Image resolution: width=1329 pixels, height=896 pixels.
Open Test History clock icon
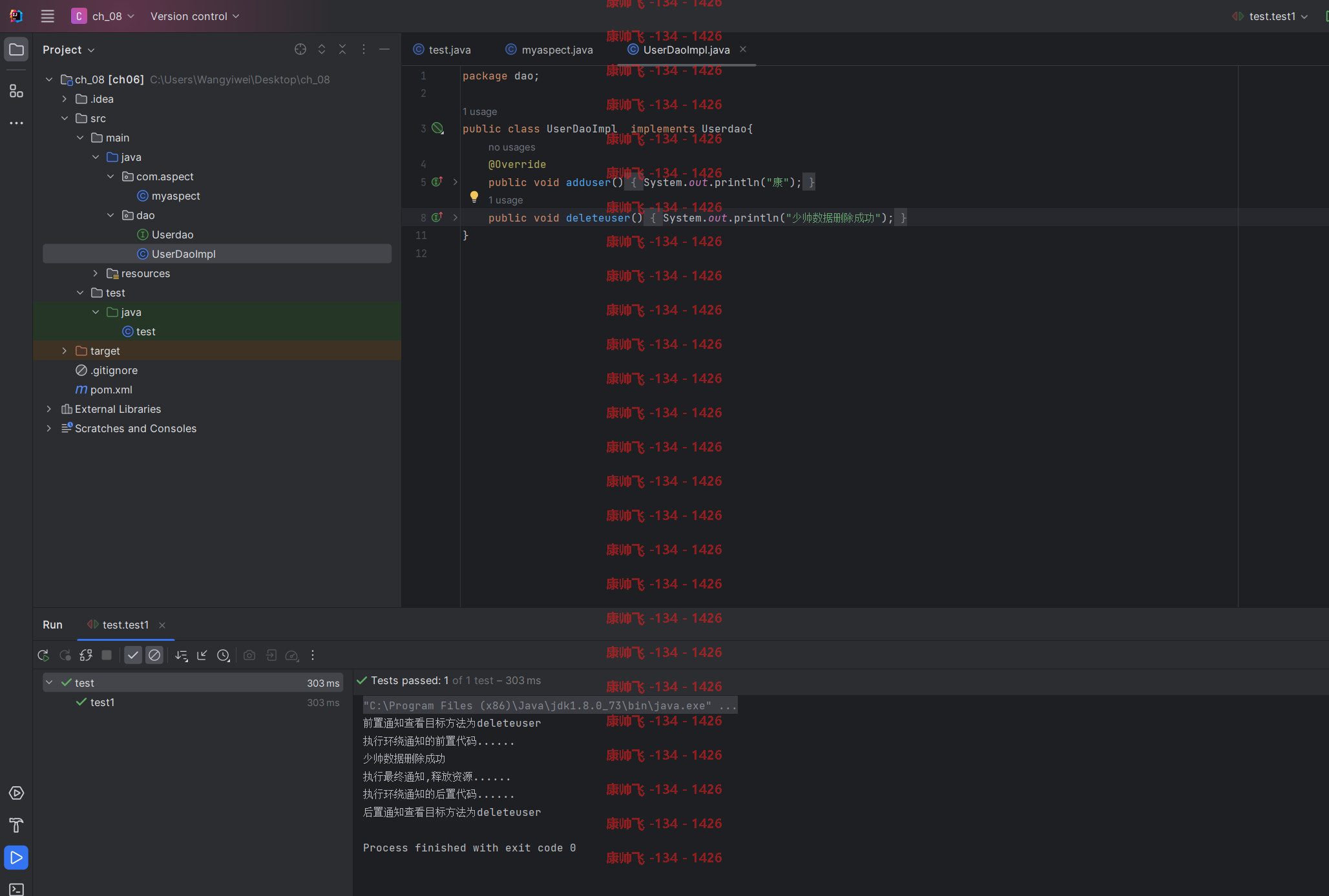click(x=224, y=655)
